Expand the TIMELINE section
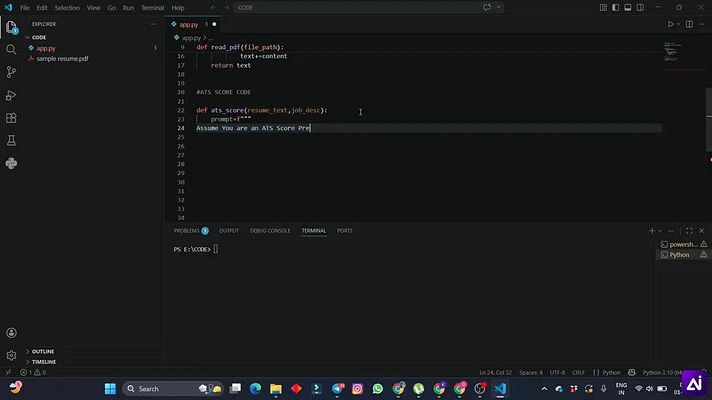 point(44,362)
